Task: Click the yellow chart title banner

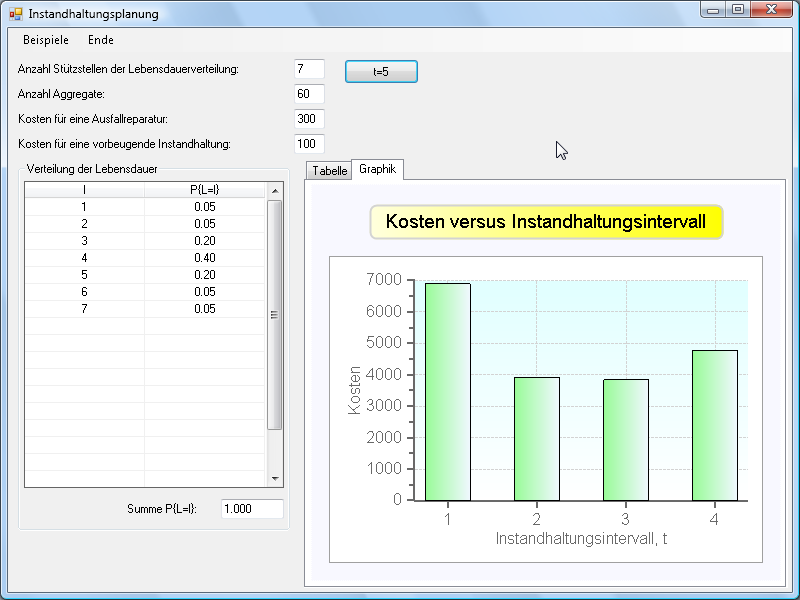Action: [x=546, y=222]
